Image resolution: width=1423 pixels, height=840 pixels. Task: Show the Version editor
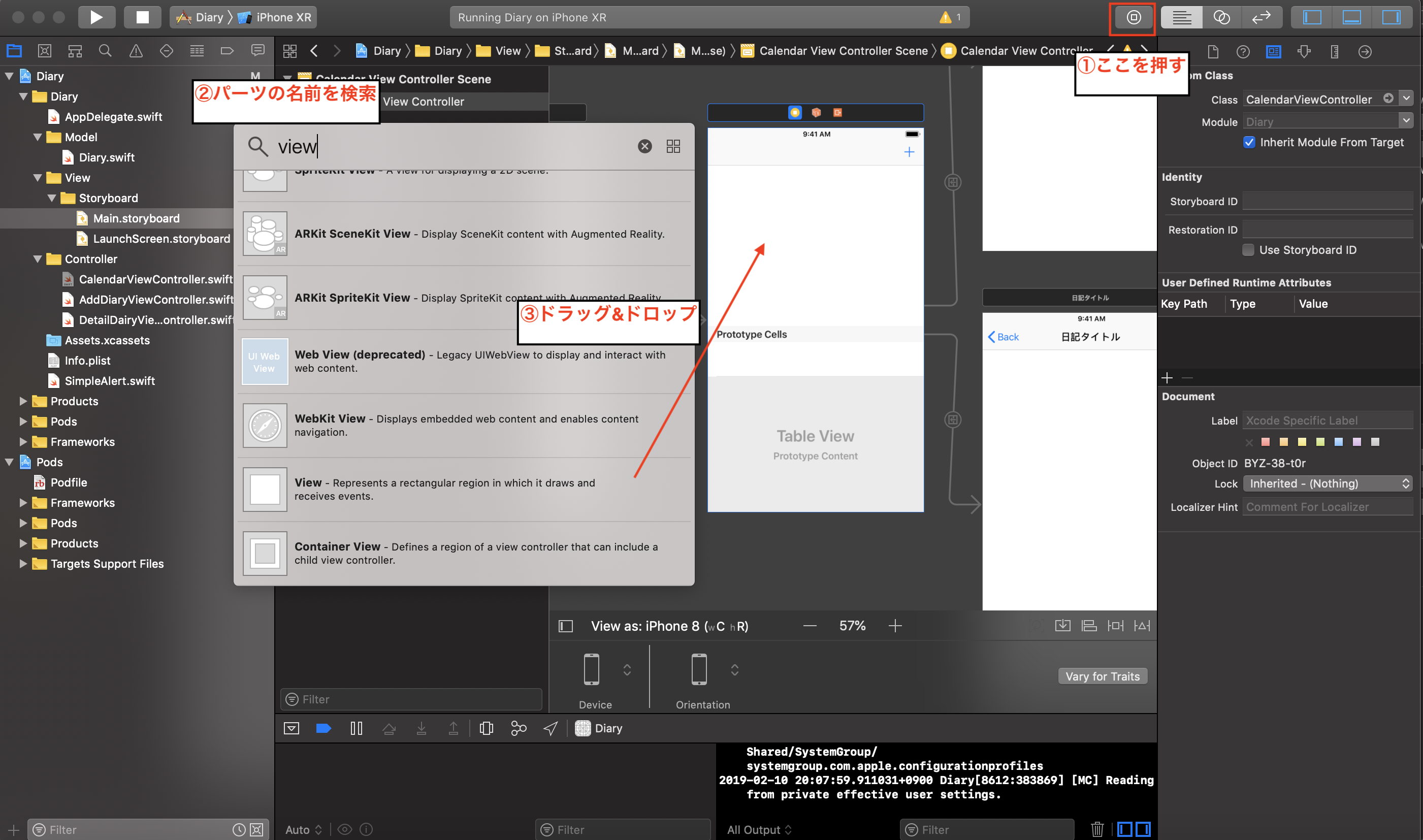1260,18
